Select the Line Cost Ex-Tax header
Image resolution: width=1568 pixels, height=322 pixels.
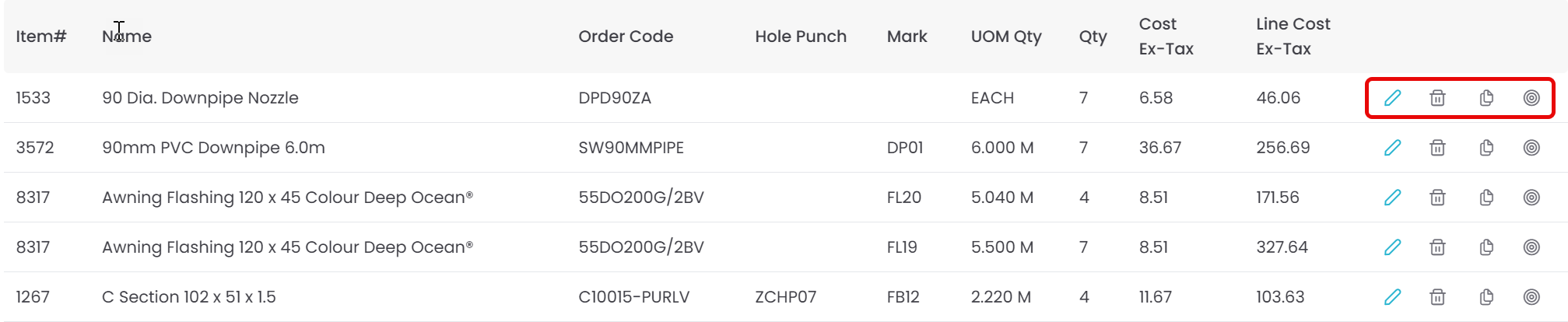pyautogui.click(x=1293, y=37)
